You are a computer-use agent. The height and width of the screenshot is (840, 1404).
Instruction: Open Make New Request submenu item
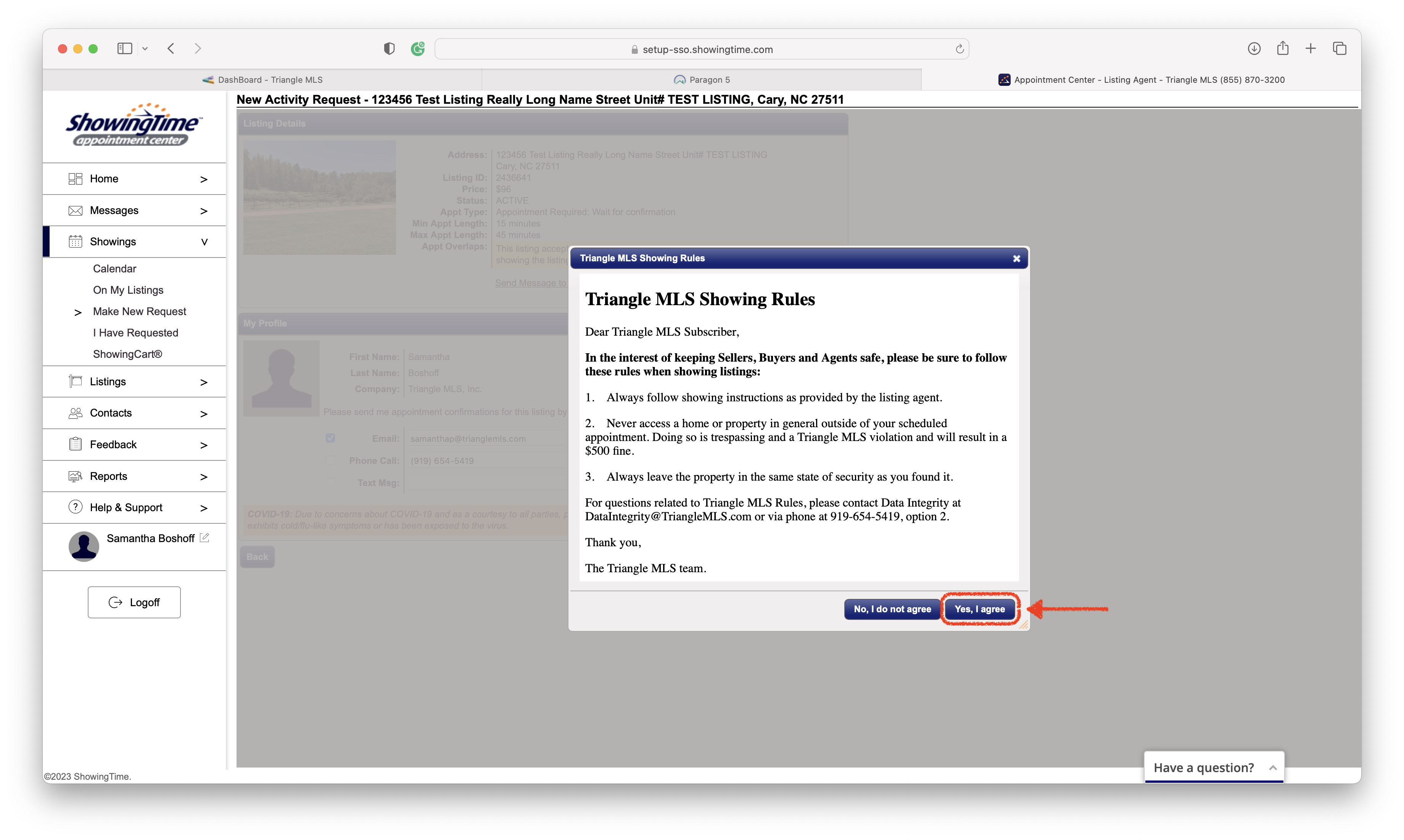coord(139,311)
